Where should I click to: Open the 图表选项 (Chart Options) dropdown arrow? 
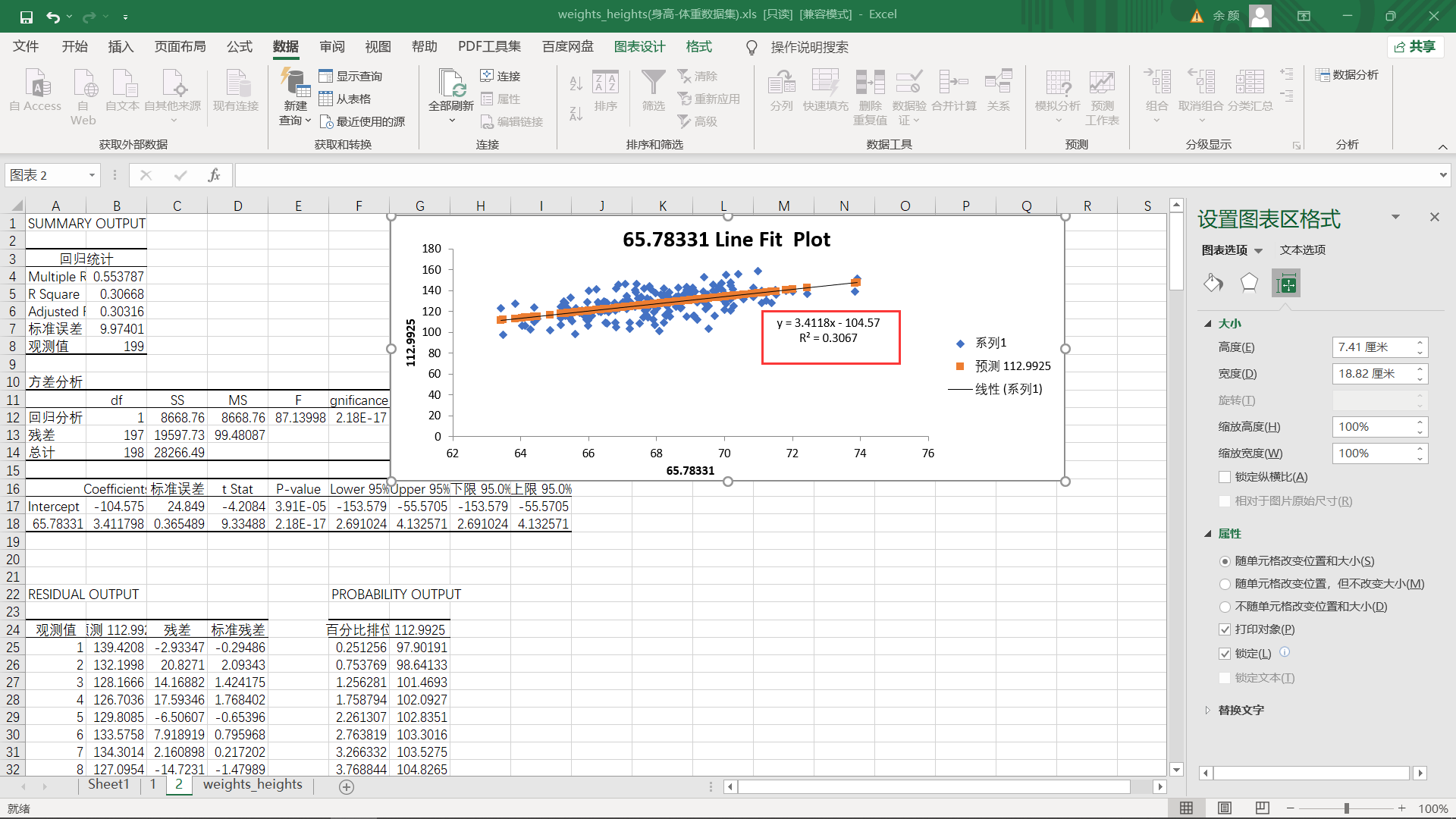pos(1259,250)
